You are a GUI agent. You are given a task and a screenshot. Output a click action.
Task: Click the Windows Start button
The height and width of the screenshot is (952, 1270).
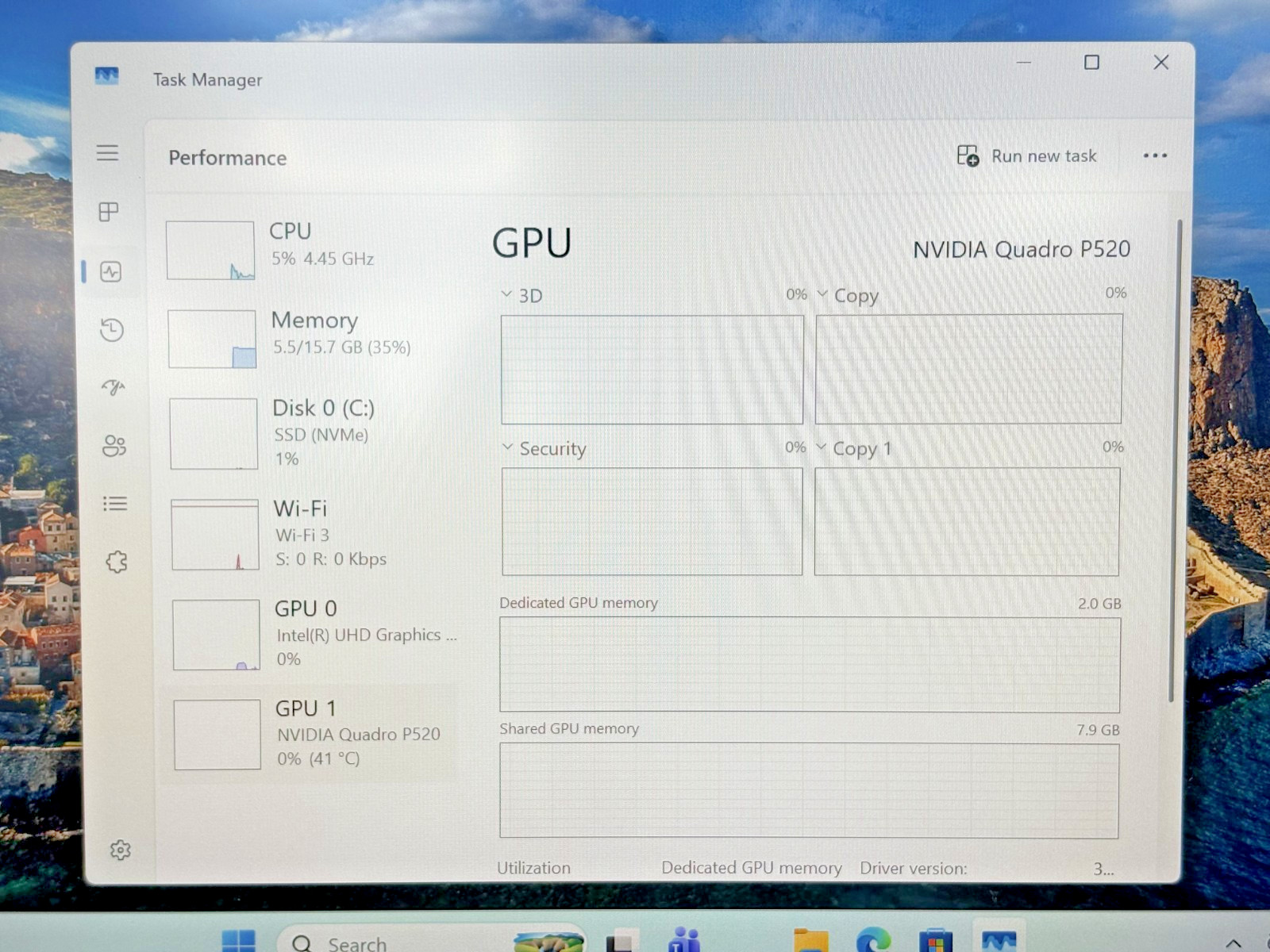239,942
